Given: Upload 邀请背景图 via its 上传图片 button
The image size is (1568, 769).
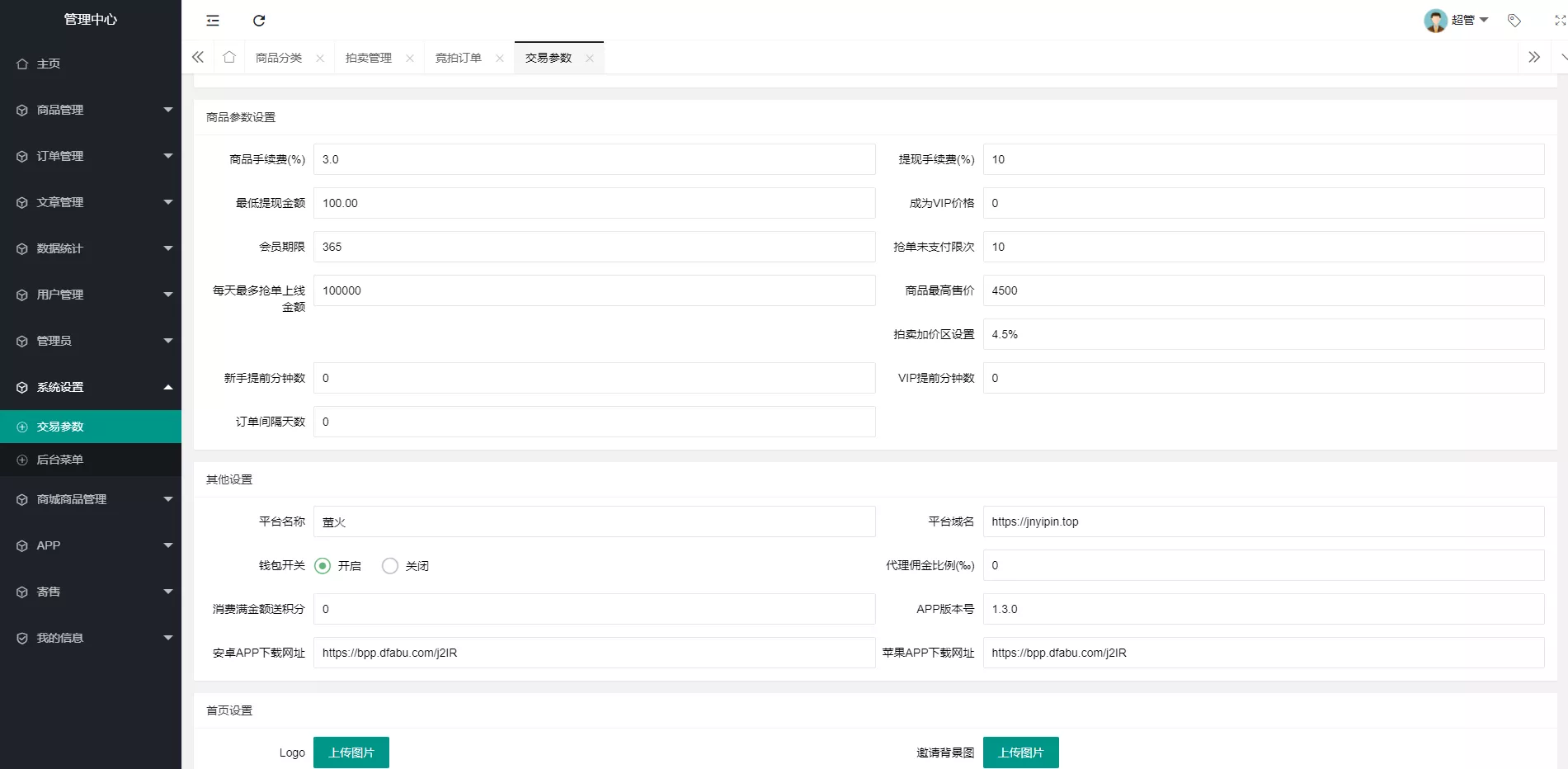Looking at the screenshot, I should point(1020,752).
